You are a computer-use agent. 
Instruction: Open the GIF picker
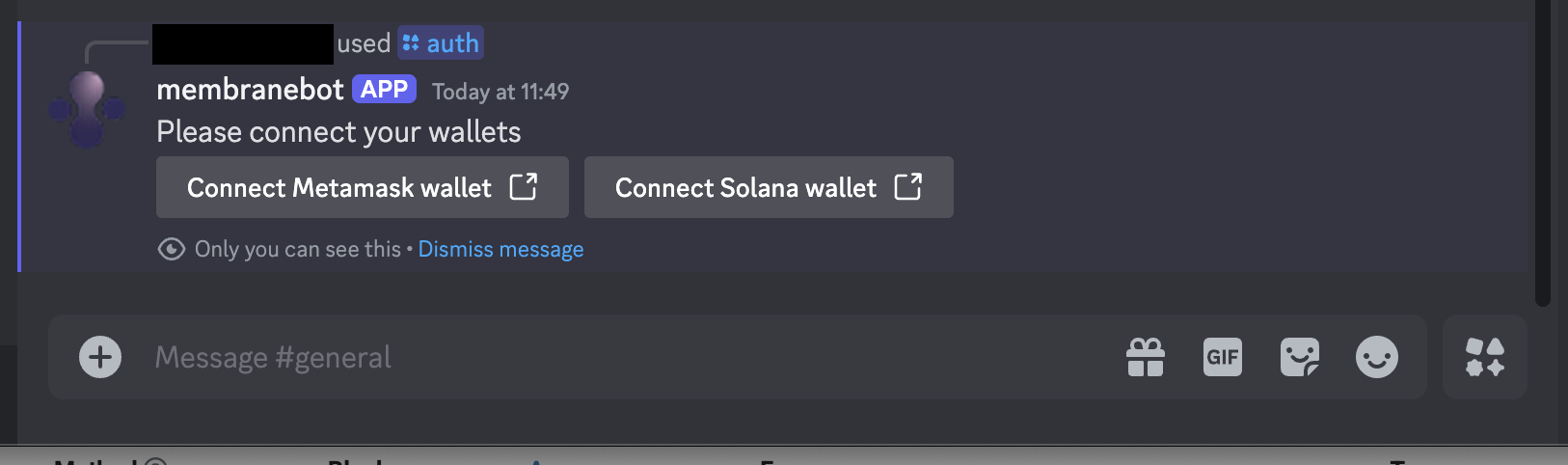pos(1223,357)
